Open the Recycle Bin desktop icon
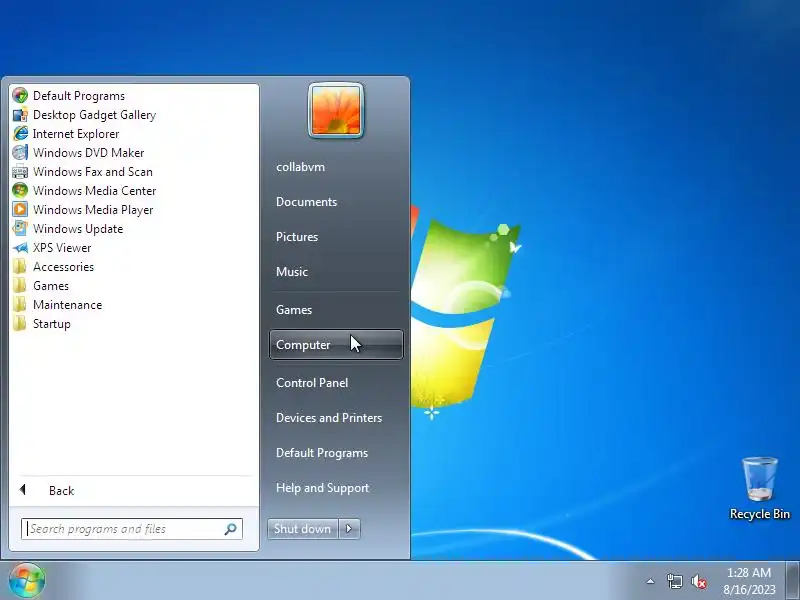This screenshot has height=600, width=800. (760, 488)
